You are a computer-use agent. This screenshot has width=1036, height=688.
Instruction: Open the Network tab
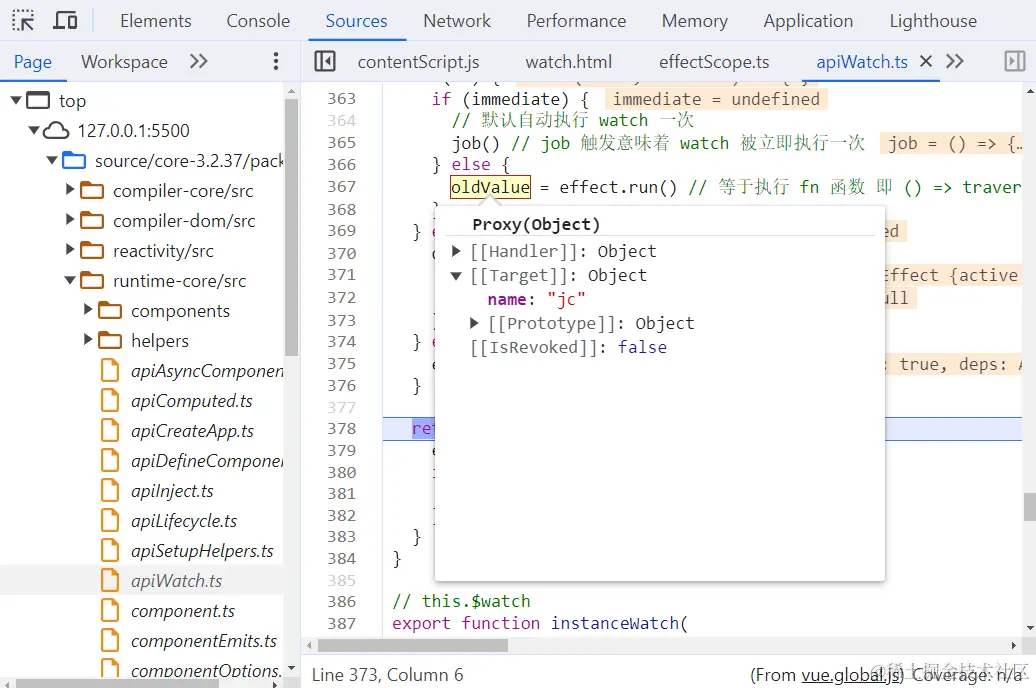click(x=457, y=21)
